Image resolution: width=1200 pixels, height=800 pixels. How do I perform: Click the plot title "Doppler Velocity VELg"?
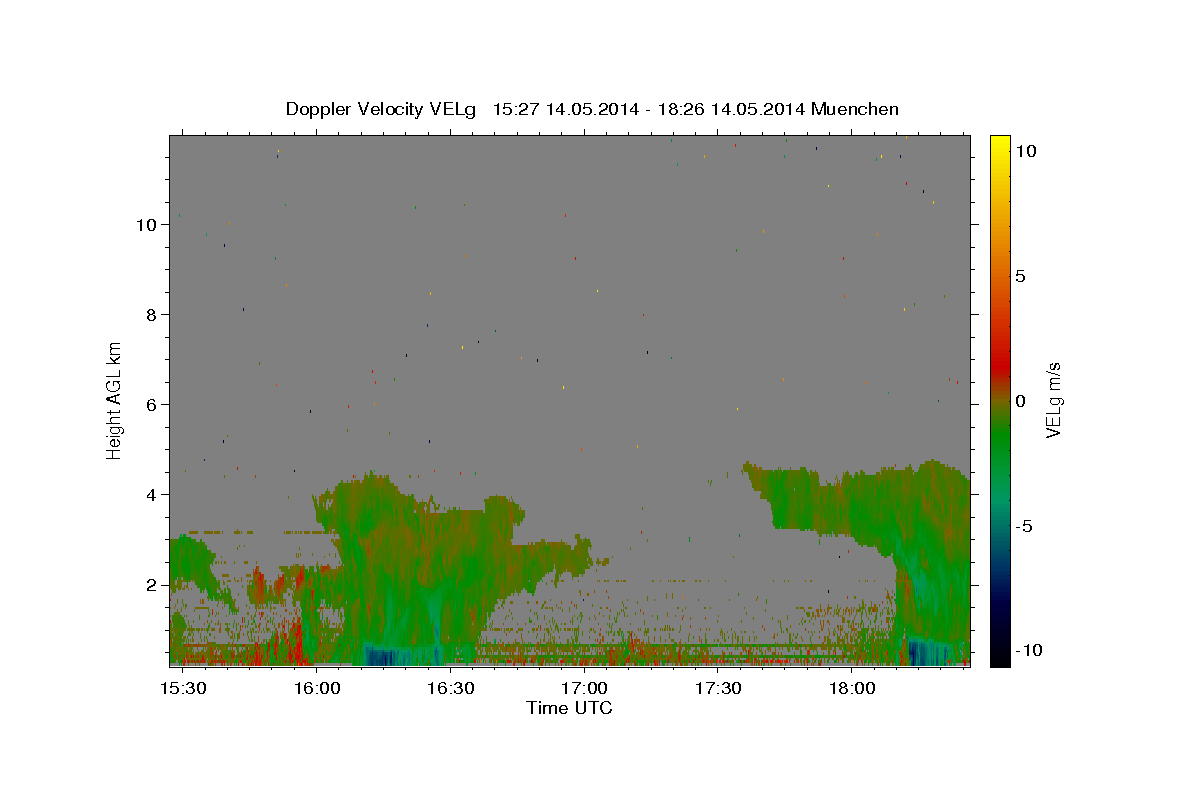tap(381, 109)
